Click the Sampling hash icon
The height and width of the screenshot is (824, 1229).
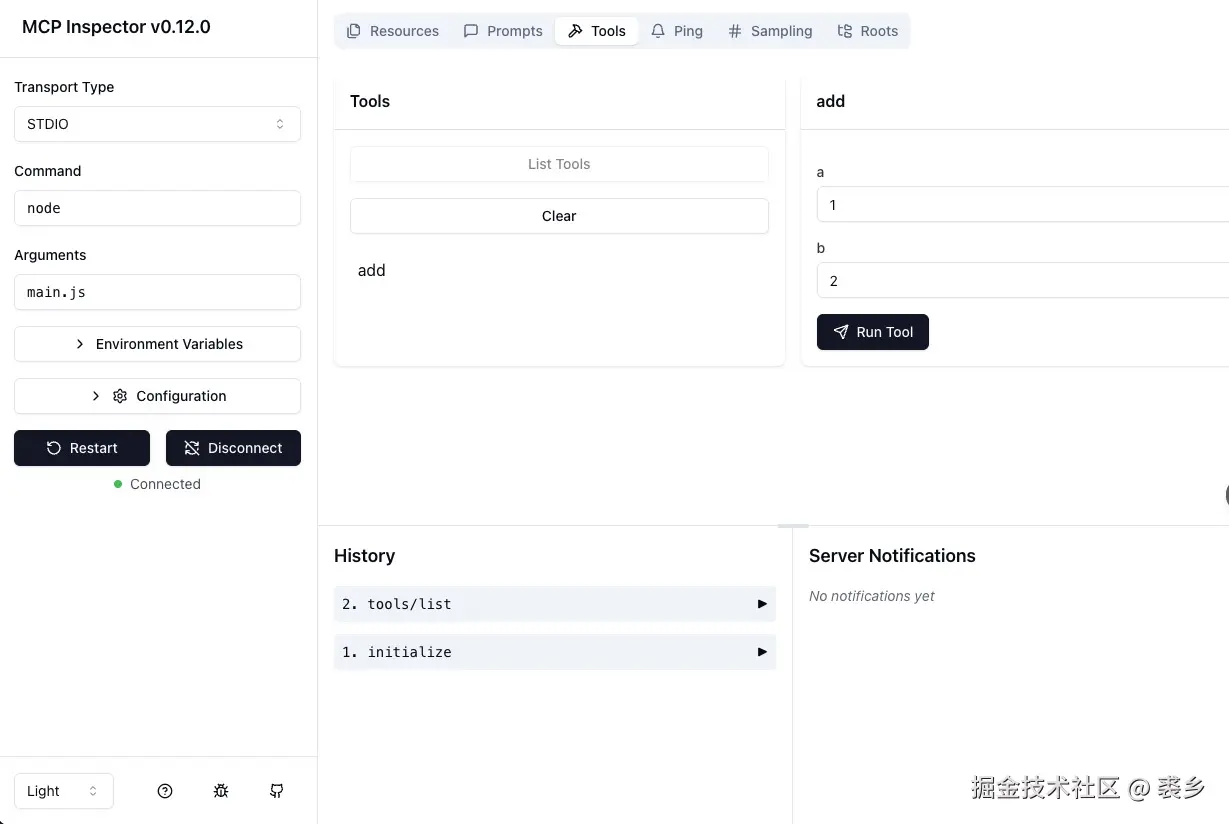tap(735, 31)
